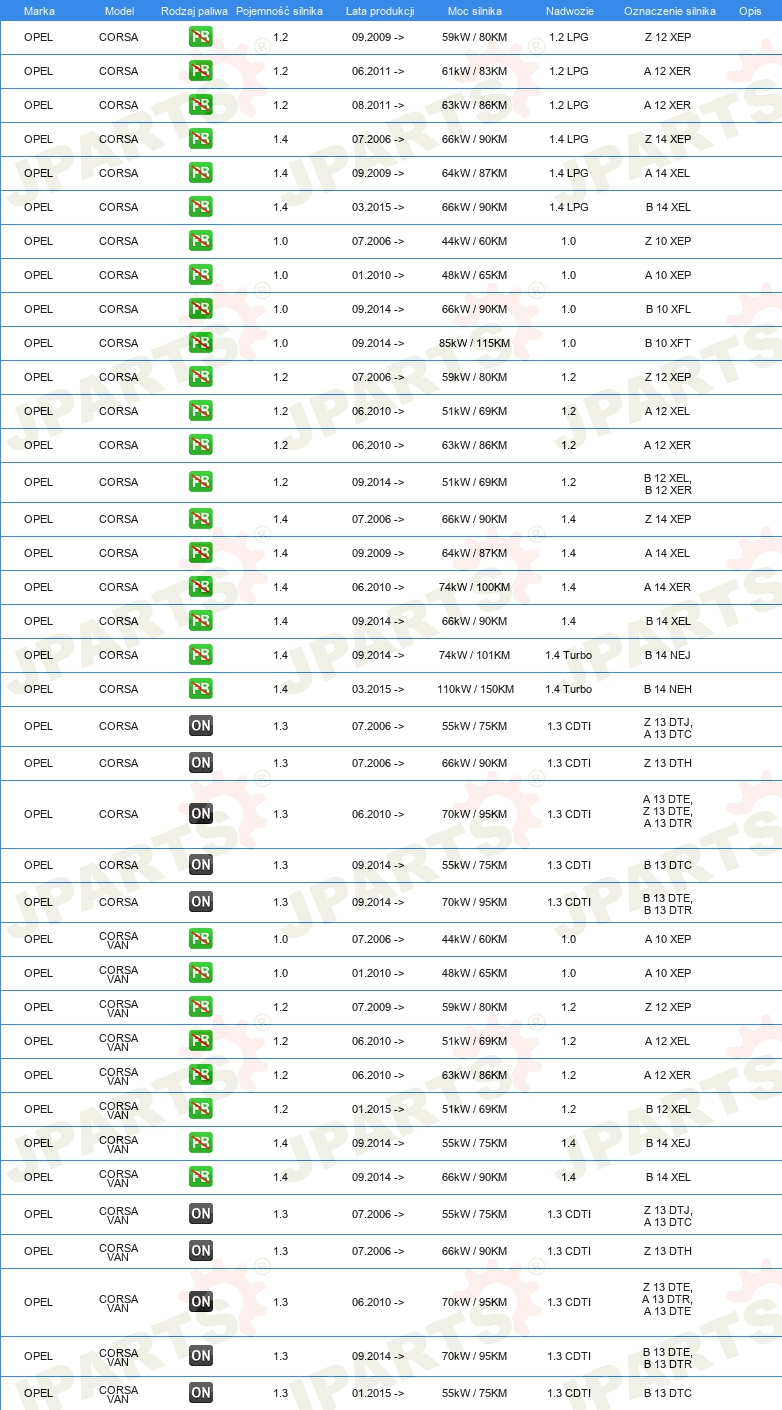This screenshot has height=1410, width=782.
Task: Select the PB icon in the Corsa Van B 14 XEJ row
Action: point(201,1143)
